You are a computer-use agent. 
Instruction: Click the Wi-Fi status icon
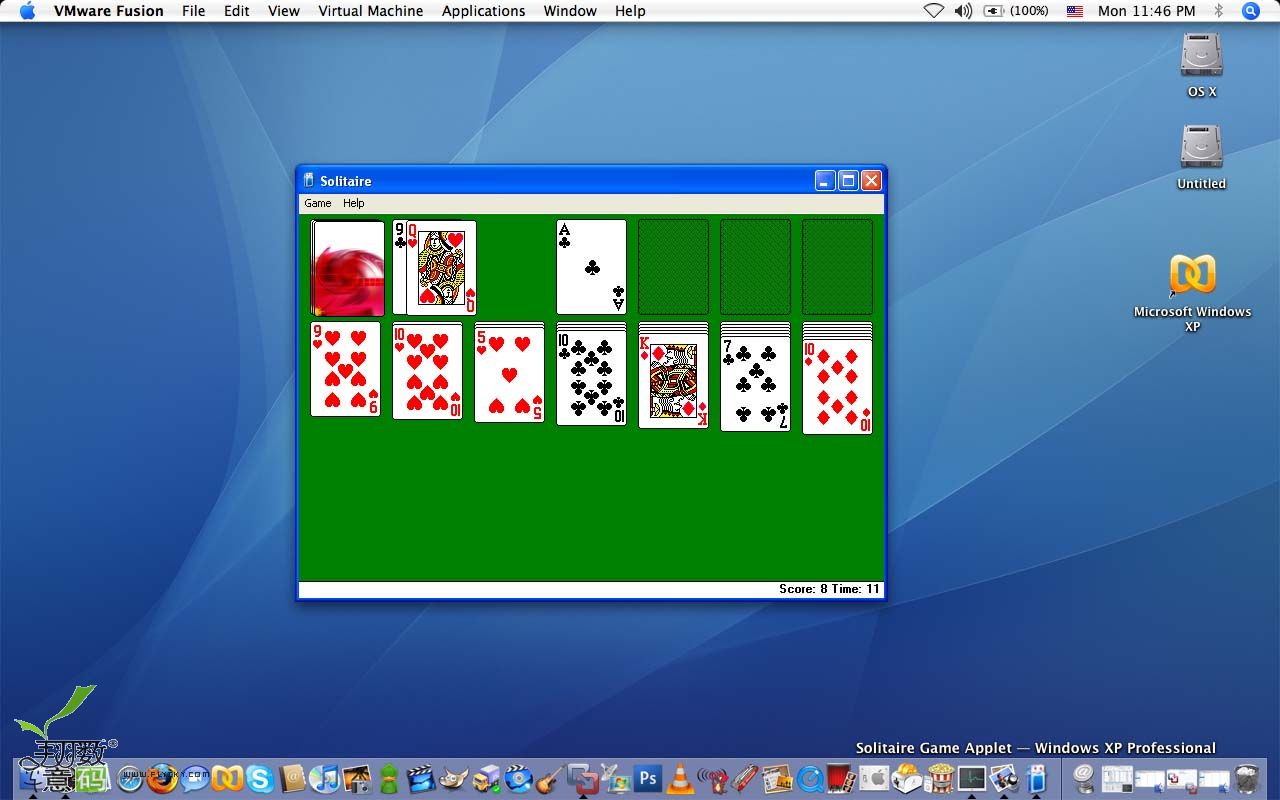click(x=933, y=11)
